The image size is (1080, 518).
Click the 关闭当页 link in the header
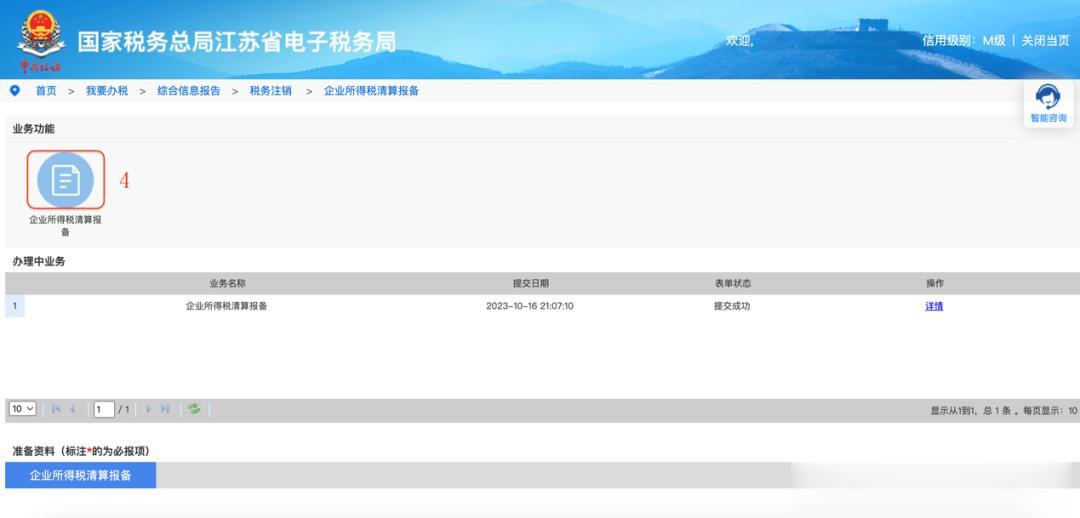1046,41
